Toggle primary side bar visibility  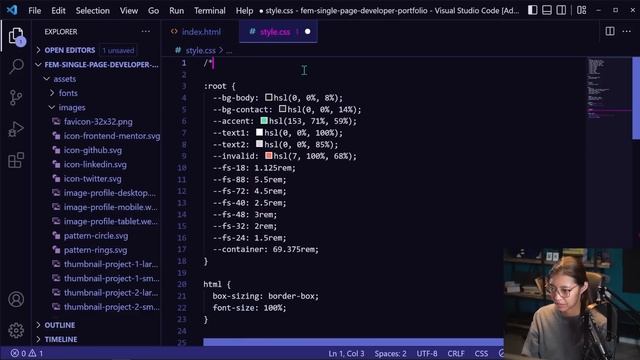(532, 10)
